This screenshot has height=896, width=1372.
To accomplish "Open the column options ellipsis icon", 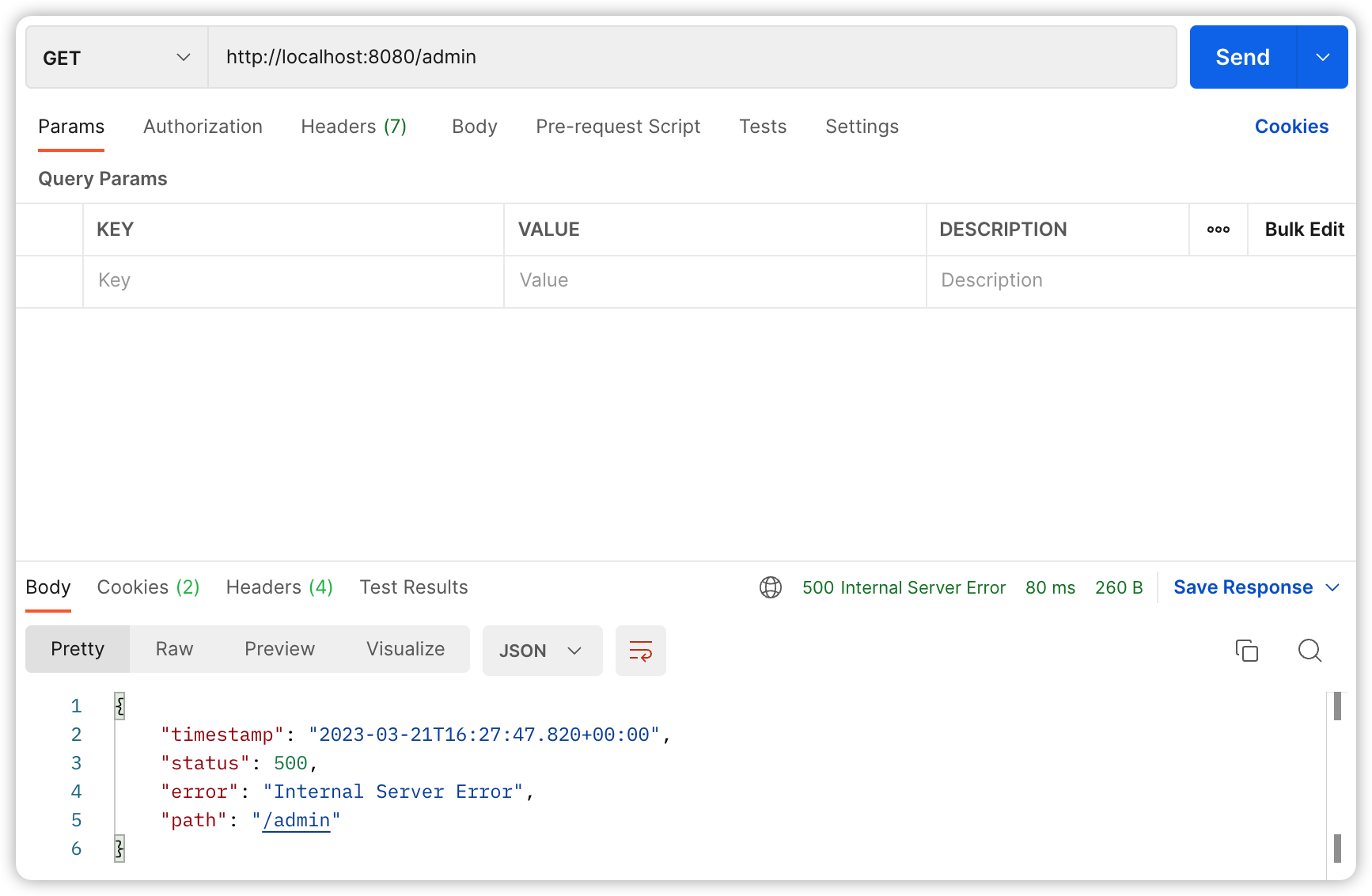I will pos(1219,230).
